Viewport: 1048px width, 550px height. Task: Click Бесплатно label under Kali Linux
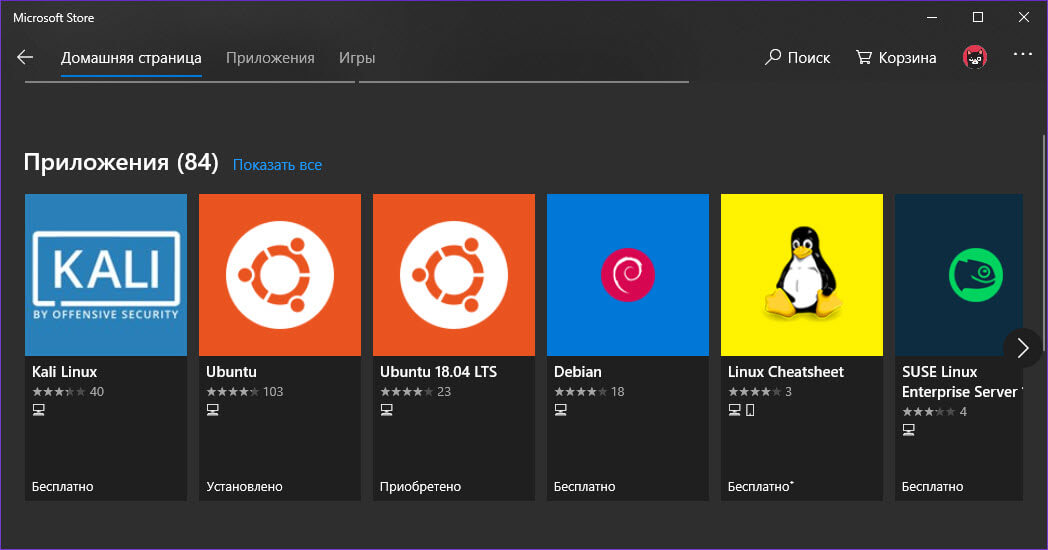point(63,487)
